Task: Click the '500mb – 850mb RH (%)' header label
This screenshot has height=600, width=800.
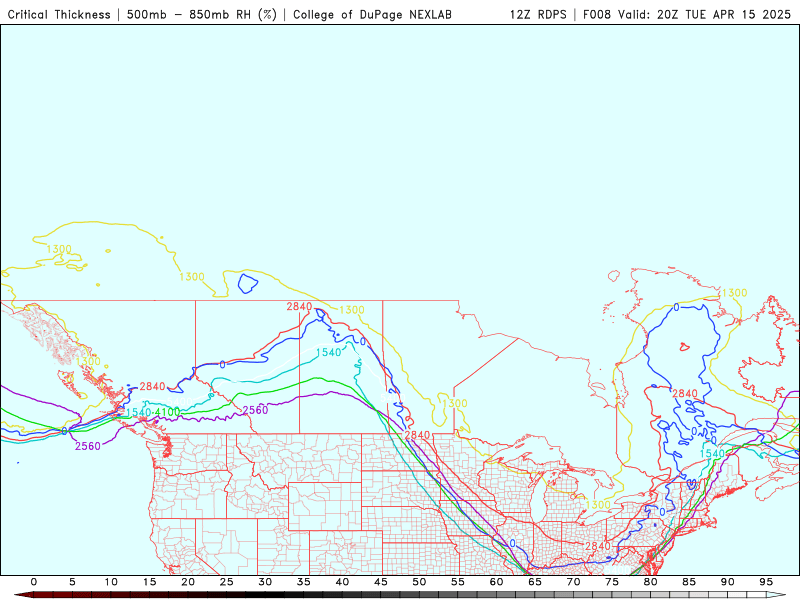Action: click(202, 14)
